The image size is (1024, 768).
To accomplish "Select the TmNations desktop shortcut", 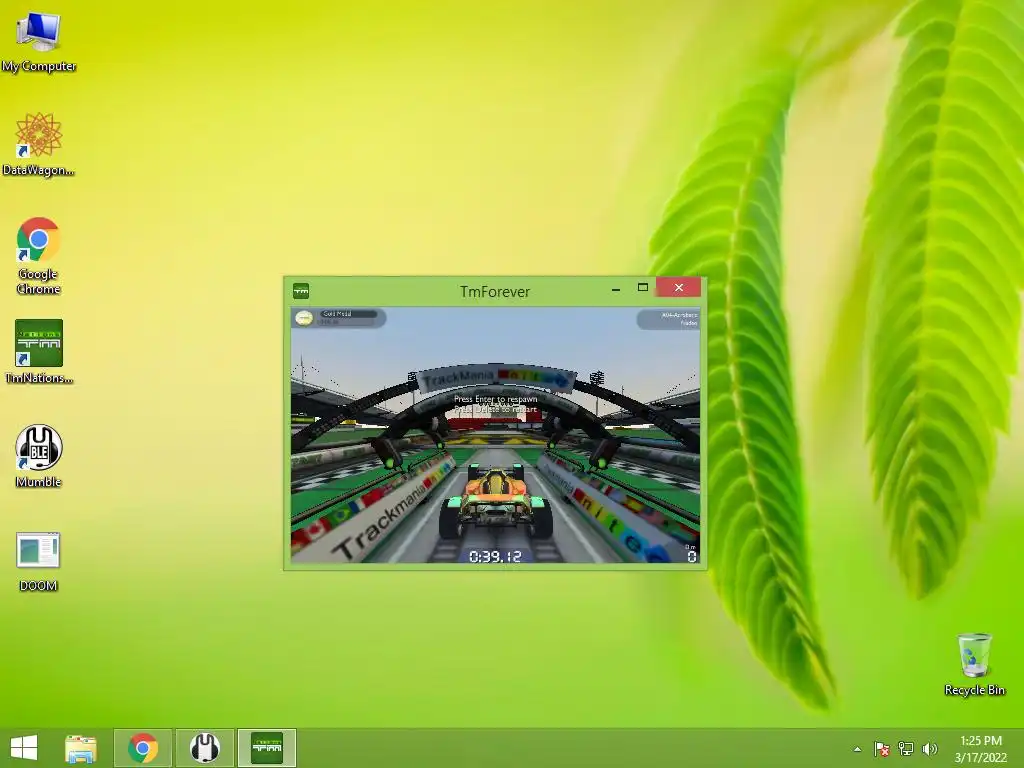I will pyautogui.click(x=39, y=351).
